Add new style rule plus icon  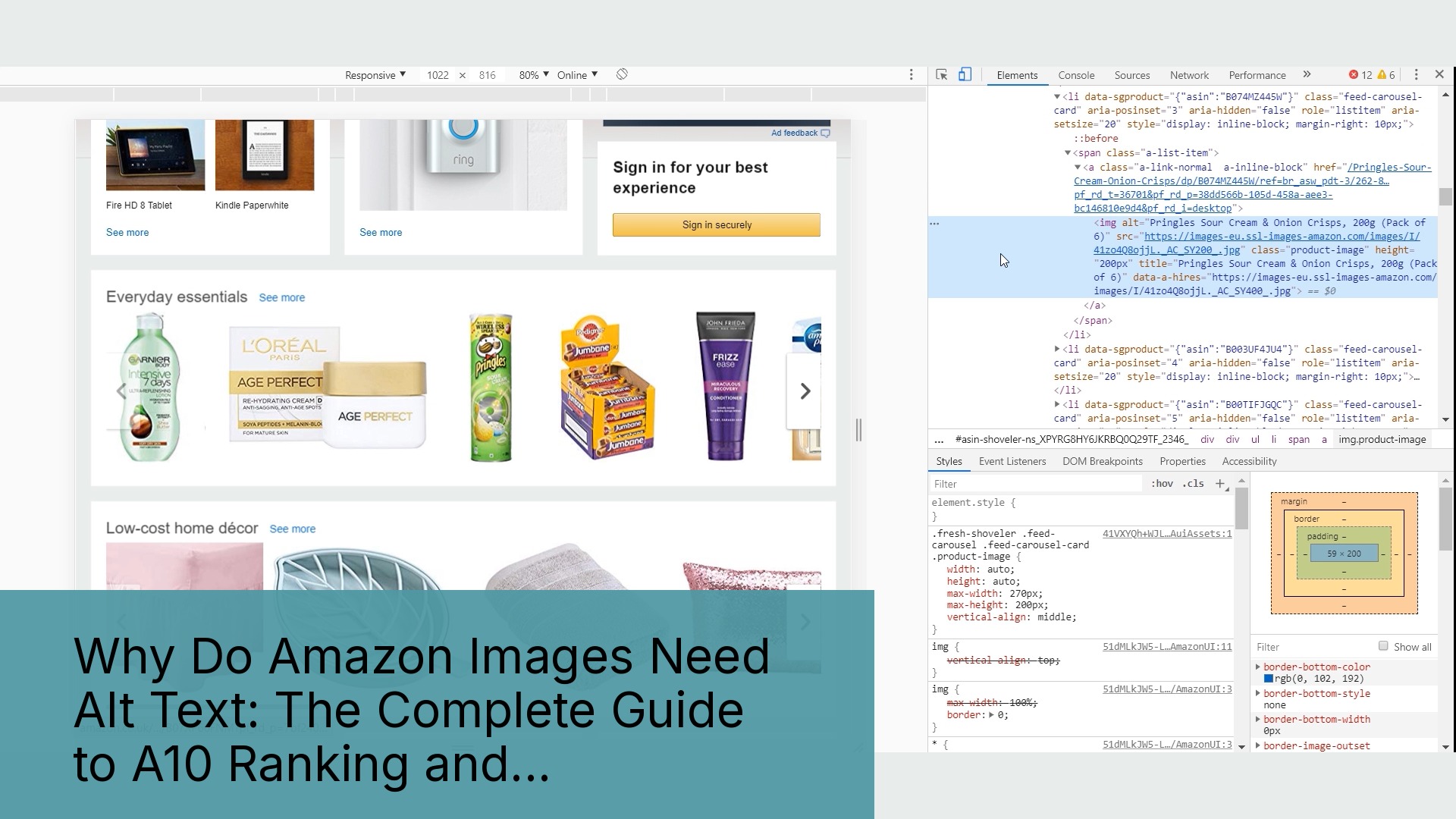(1220, 484)
